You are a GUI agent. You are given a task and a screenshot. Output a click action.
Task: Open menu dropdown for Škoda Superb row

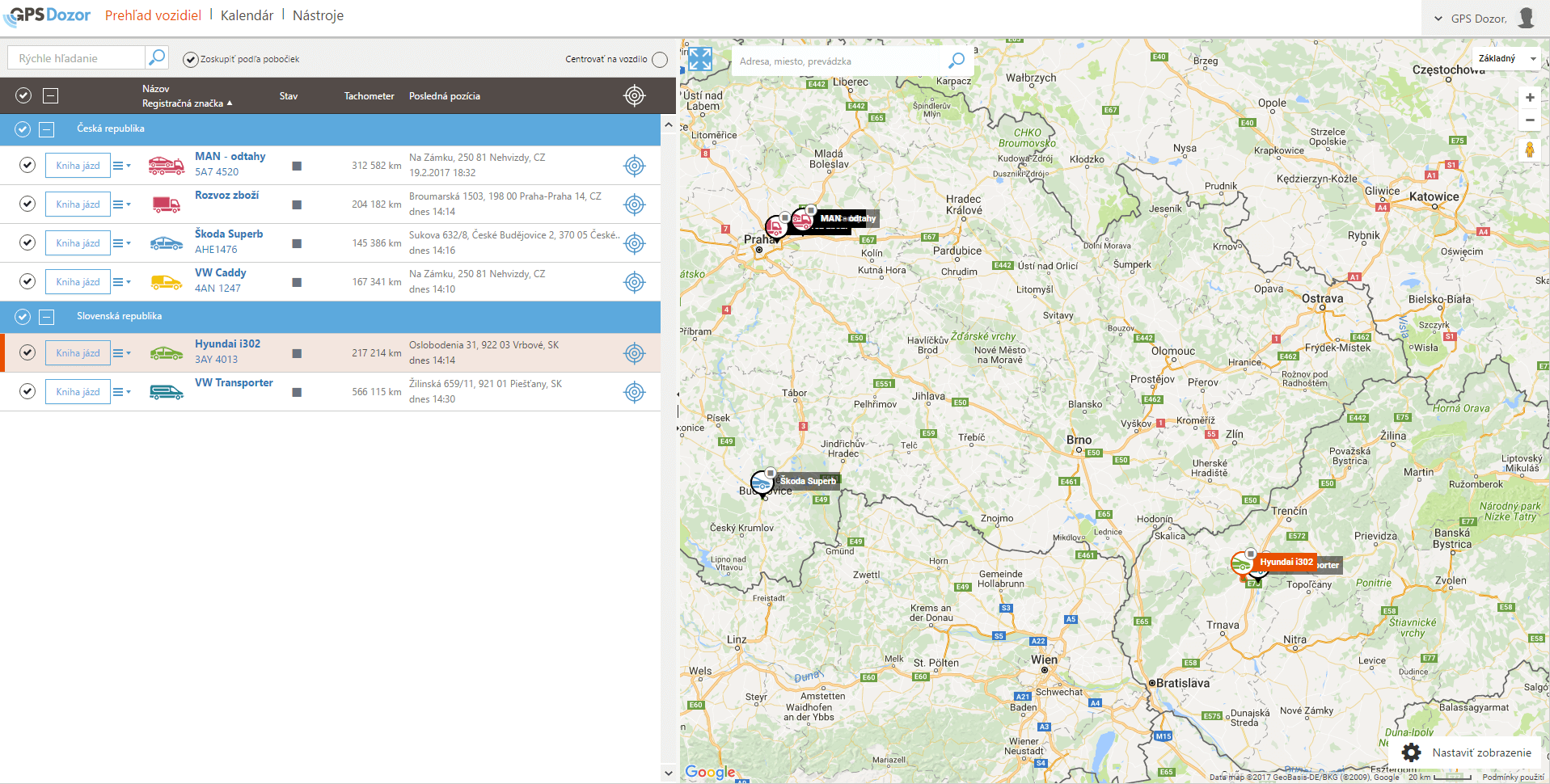tap(121, 243)
